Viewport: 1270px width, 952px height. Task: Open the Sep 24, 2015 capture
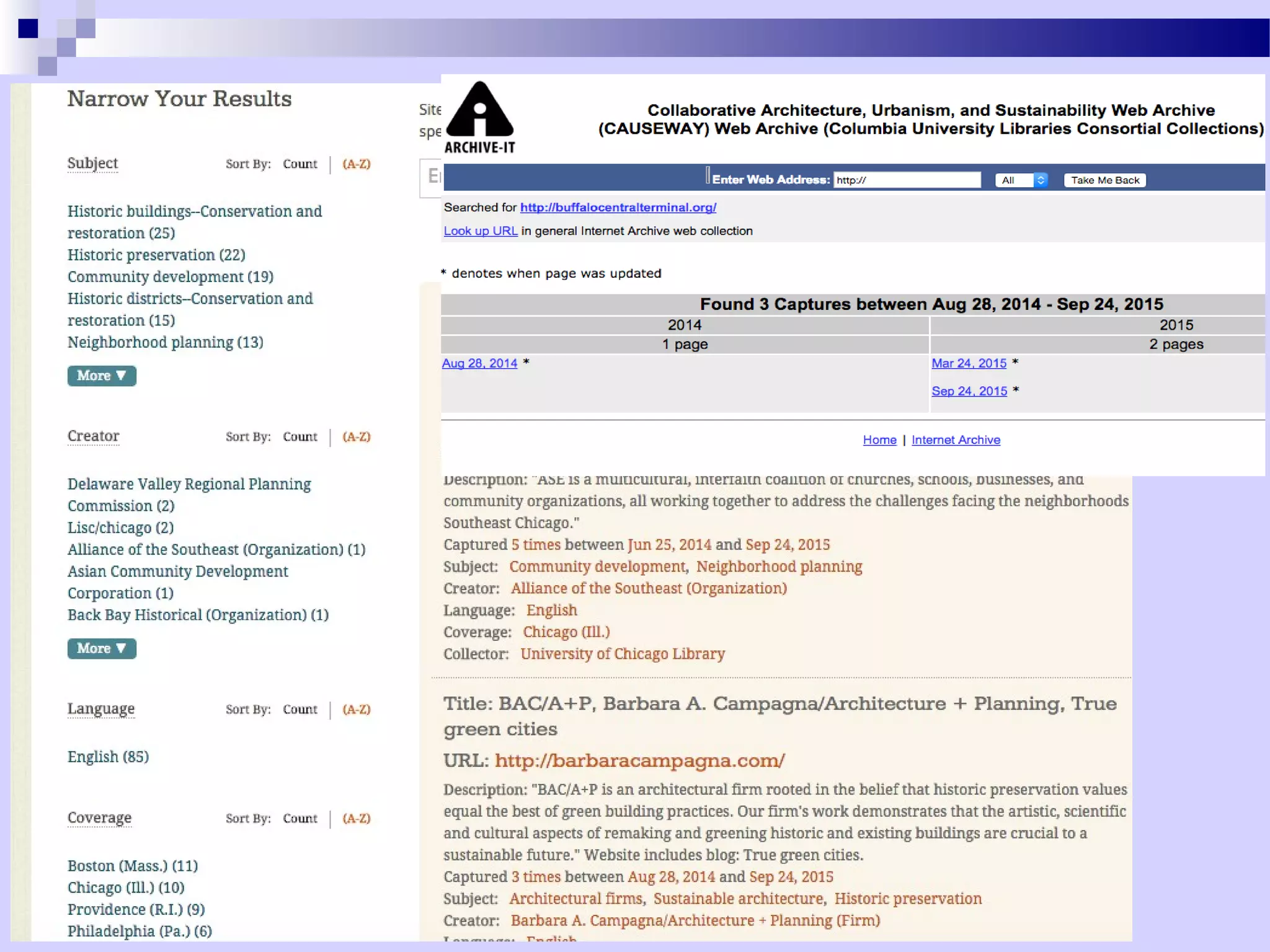pyautogui.click(x=969, y=391)
